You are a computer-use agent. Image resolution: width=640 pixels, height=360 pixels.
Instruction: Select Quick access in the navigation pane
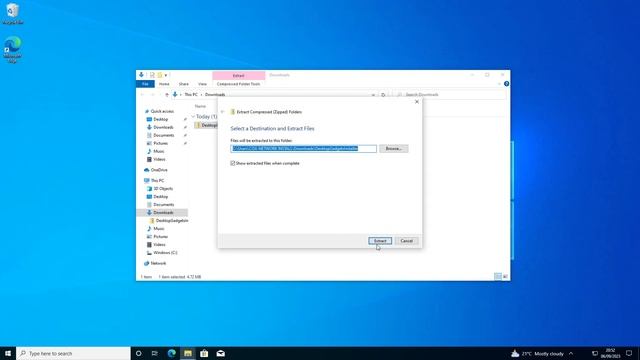point(162,111)
